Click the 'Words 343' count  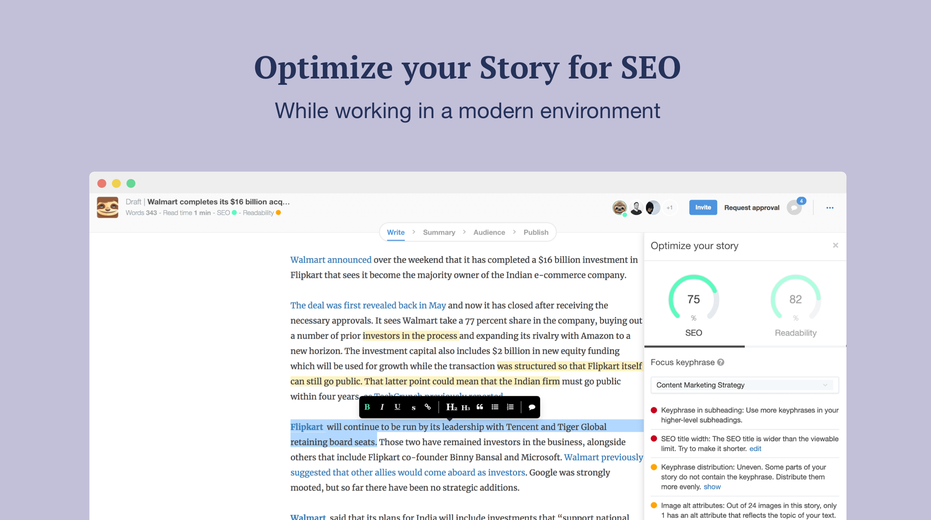click(141, 213)
